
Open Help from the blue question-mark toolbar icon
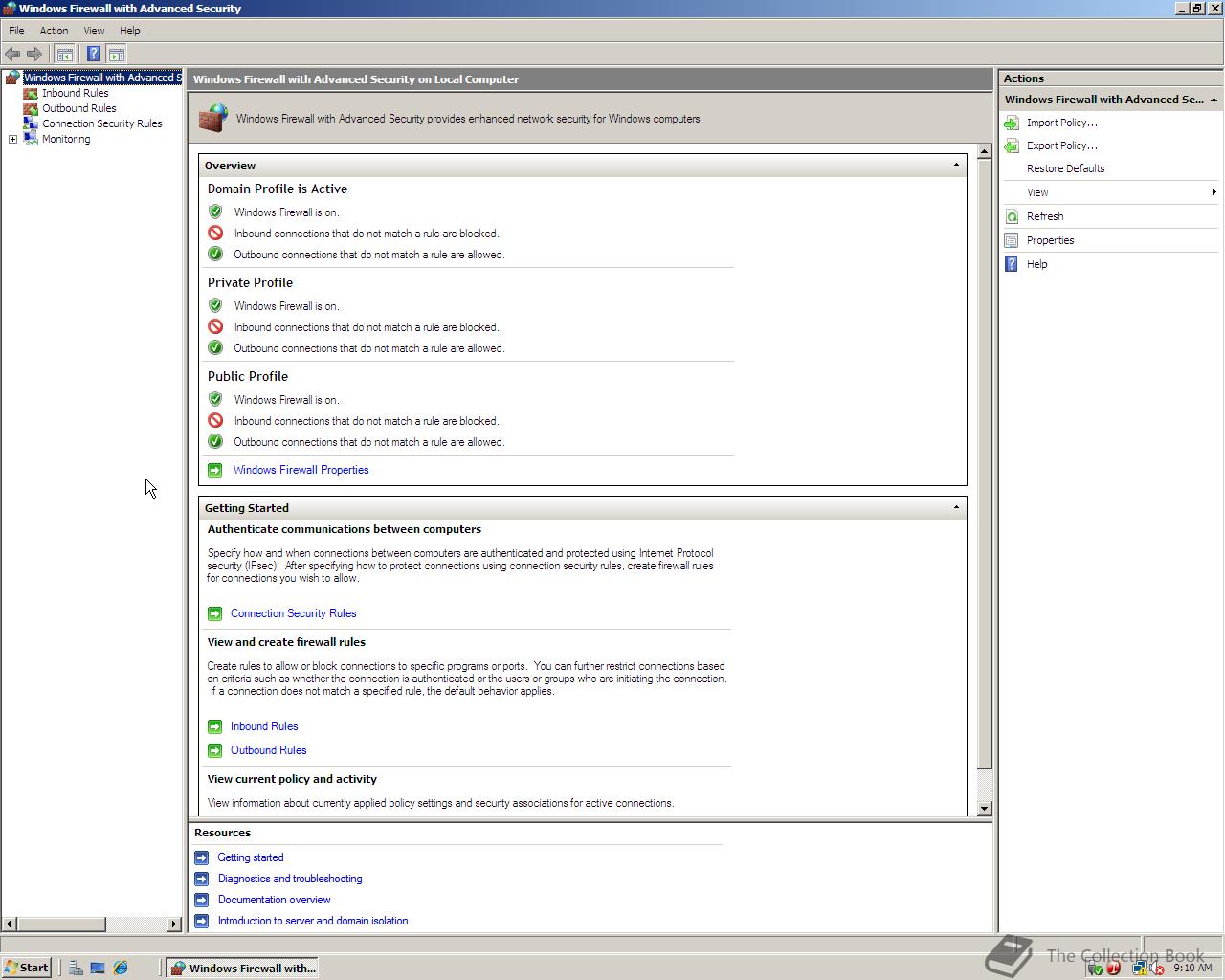pyautogui.click(x=93, y=55)
